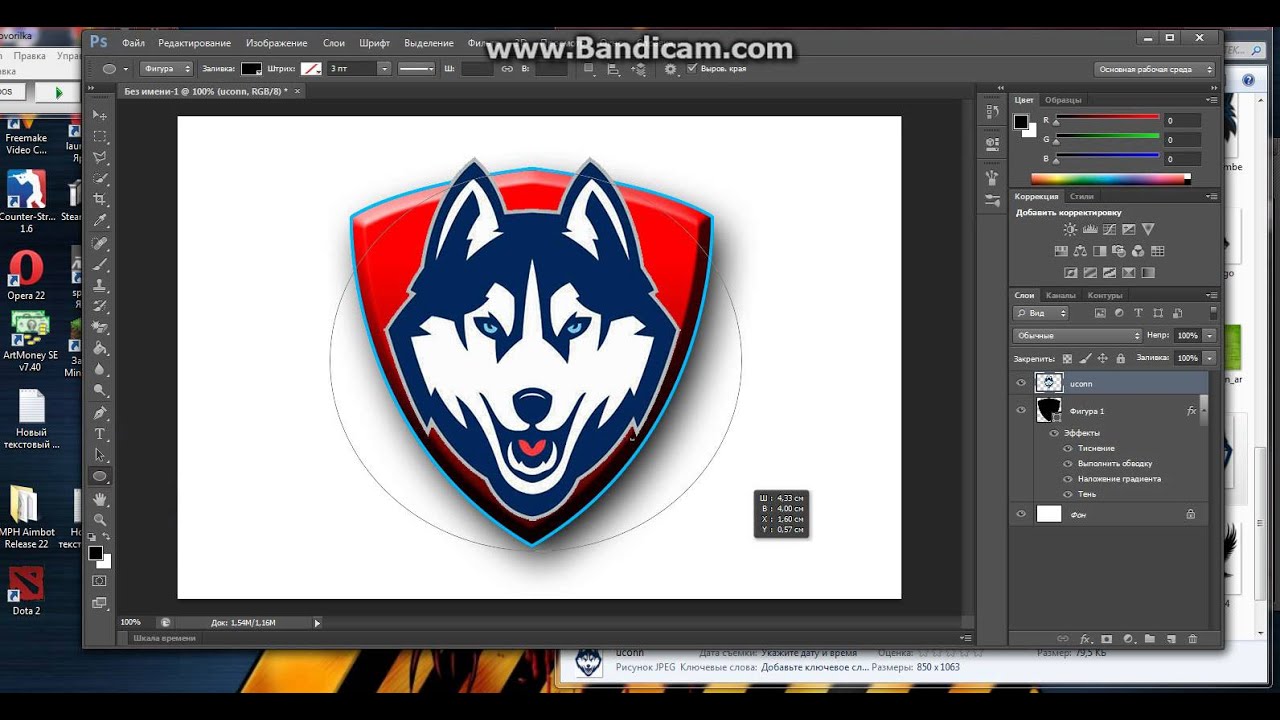Add a Curves adjustment

click(1108, 230)
